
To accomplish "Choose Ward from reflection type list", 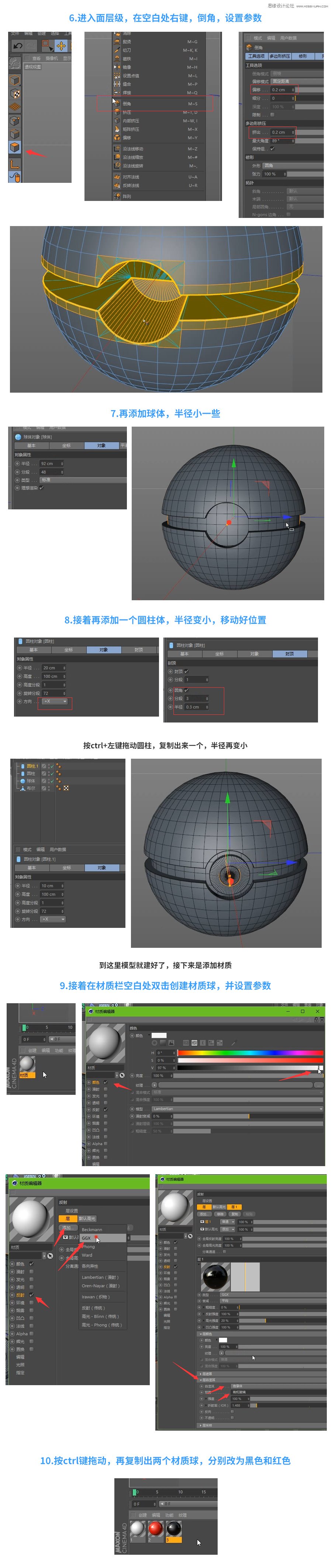I will point(103,1254).
